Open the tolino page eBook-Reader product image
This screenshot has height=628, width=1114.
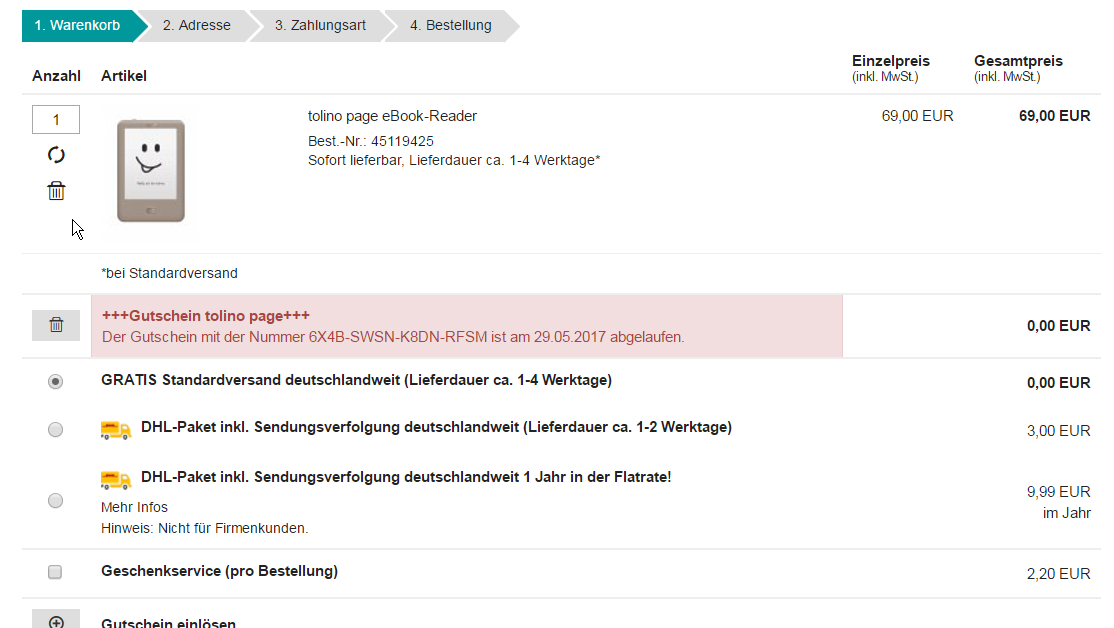[x=151, y=171]
